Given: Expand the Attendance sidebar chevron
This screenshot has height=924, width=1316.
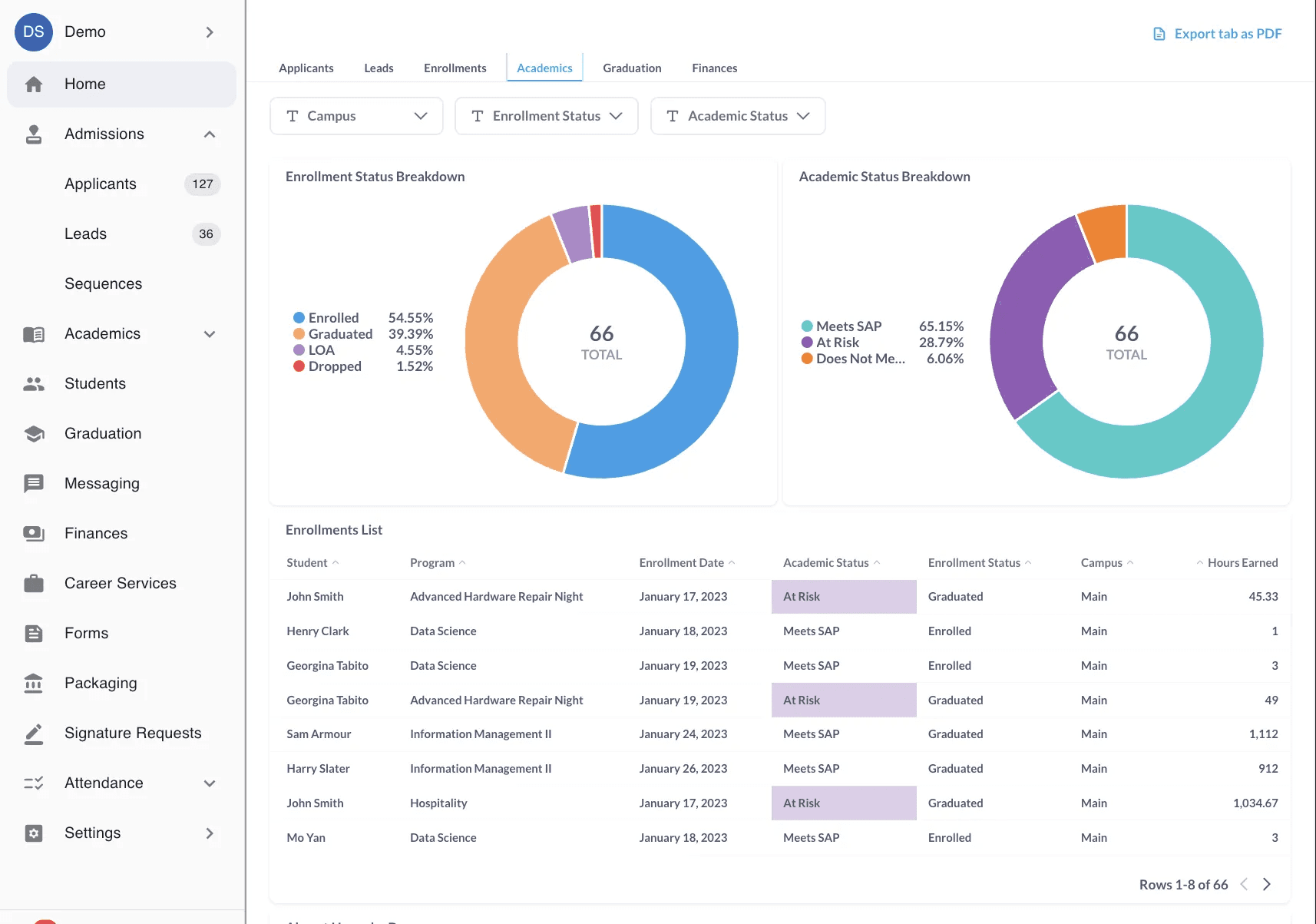Looking at the screenshot, I should coord(210,783).
